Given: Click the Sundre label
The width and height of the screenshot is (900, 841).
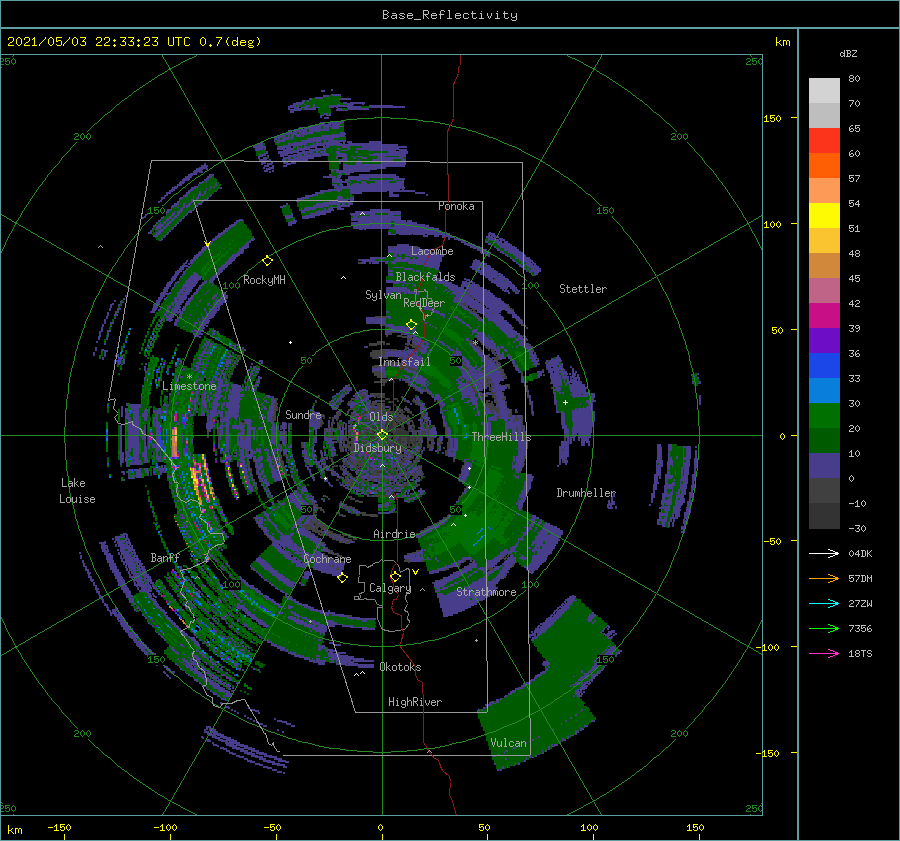Looking at the screenshot, I should coord(303,414).
